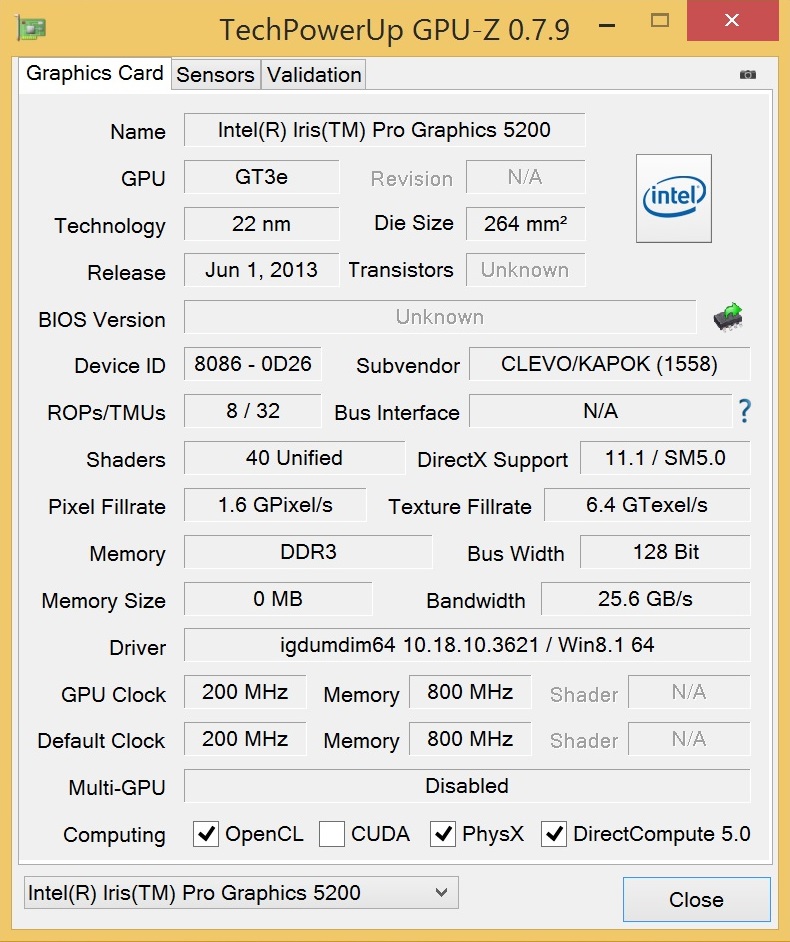The image size is (790, 942).
Task: Click the "BIOS Version" label
Action: pos(102,320)
